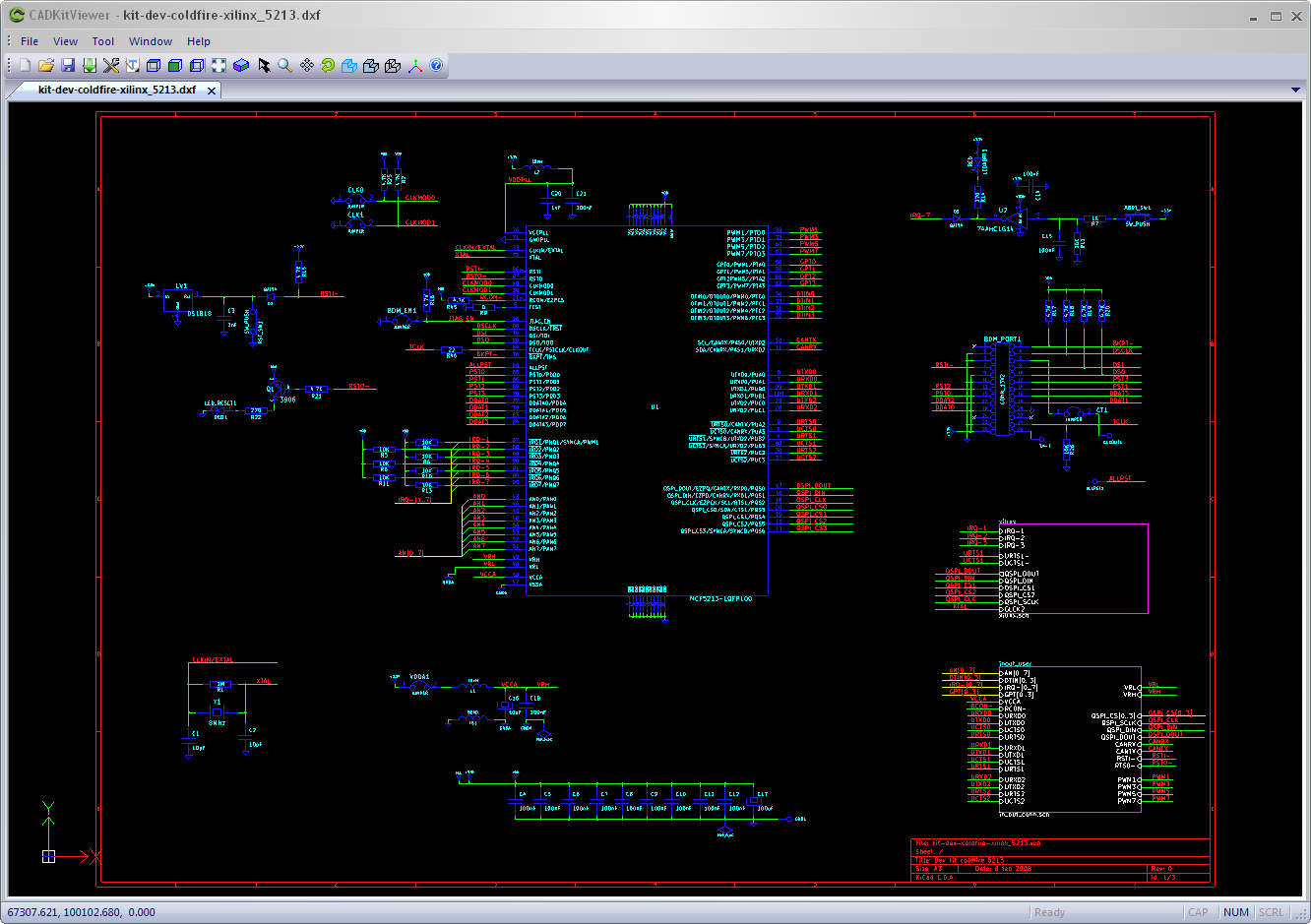This screenshot has width=1311, height=924.
Task: Open the Help icon with the question mark
Action: (x=436, y=65)
